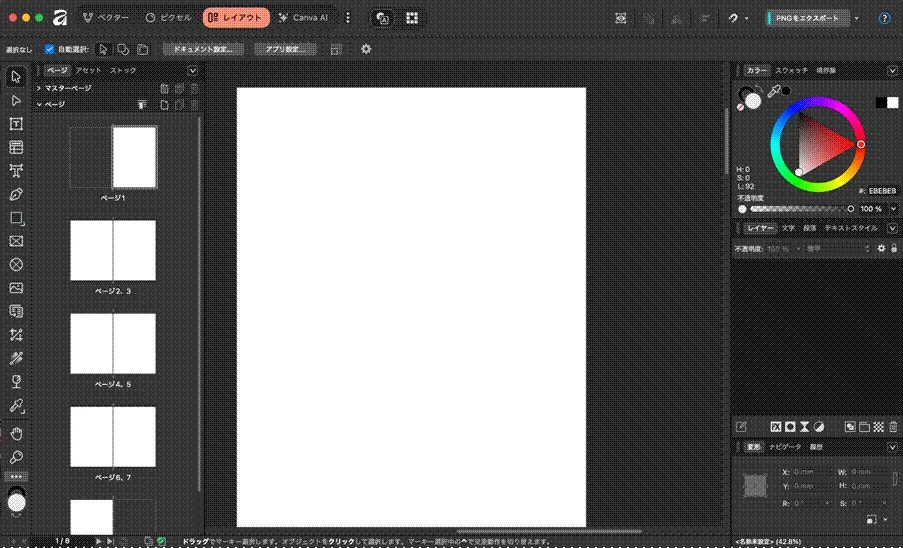The width and height of the screenshot is (903, 548).
Task: Select the Move tool in left toolbar
Action: tap(16, 77)
